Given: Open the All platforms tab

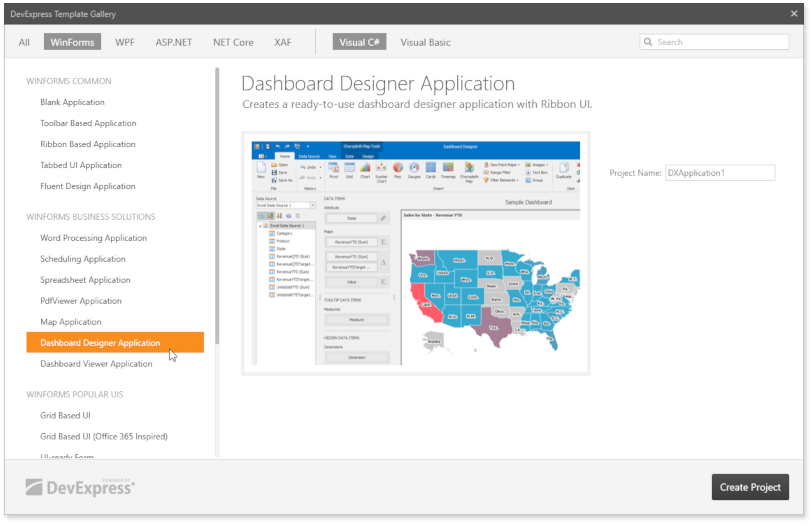Looking at the screenshot, I should coord(24,42).
